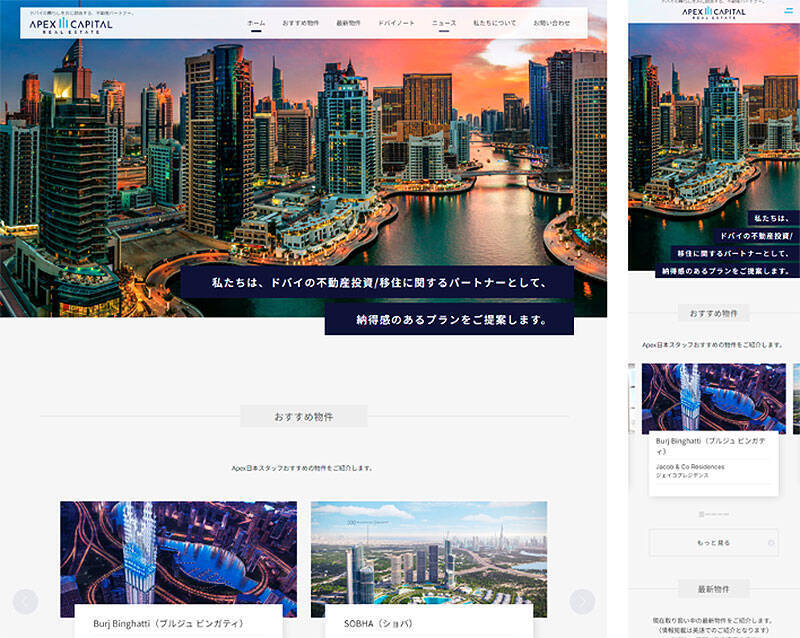The image size is (800, 638).
Task: Click the previous carousel arrow in desktop view
Action: tap(26, 601)
